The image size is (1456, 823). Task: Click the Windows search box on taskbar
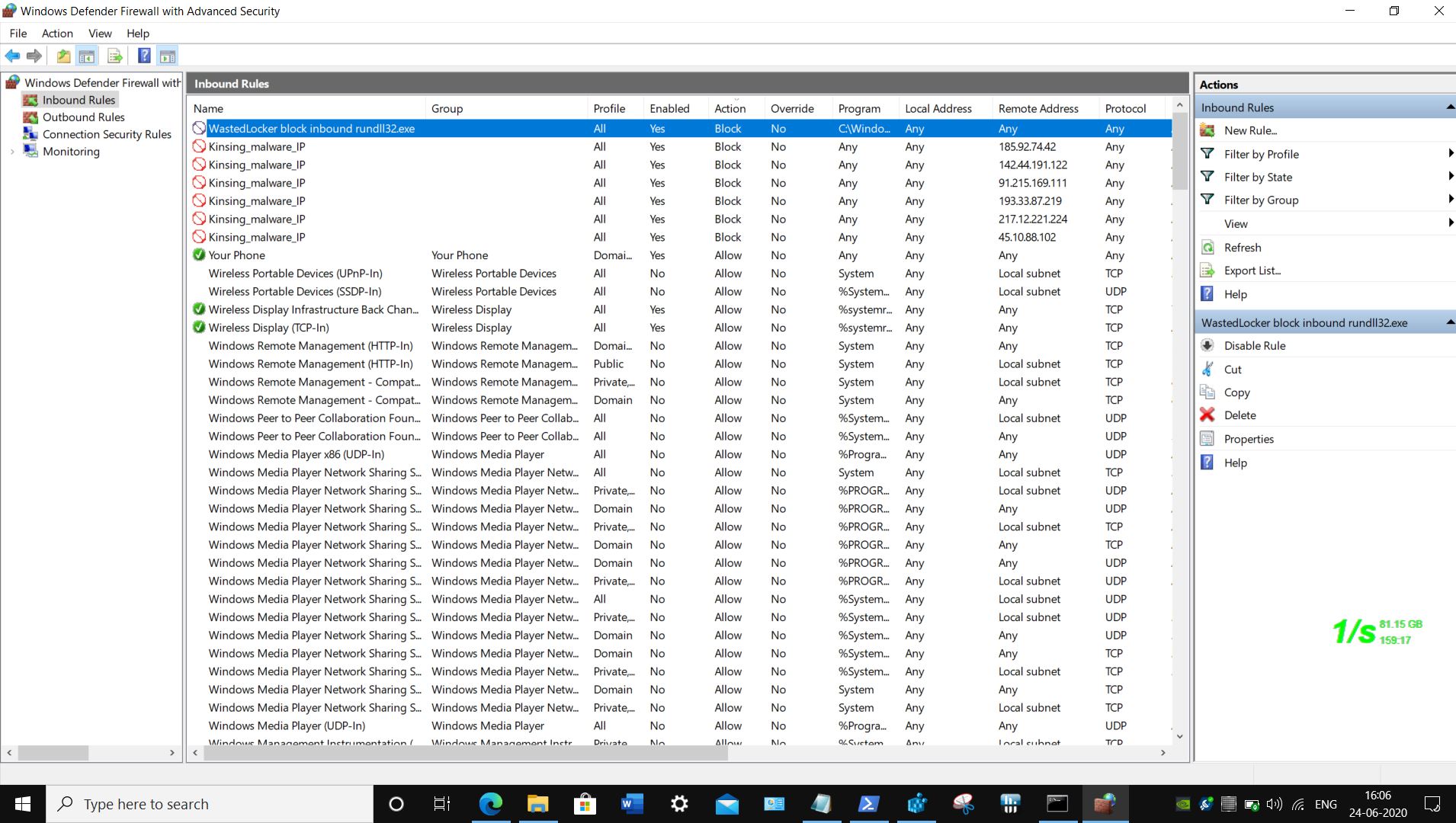(210, 804)
